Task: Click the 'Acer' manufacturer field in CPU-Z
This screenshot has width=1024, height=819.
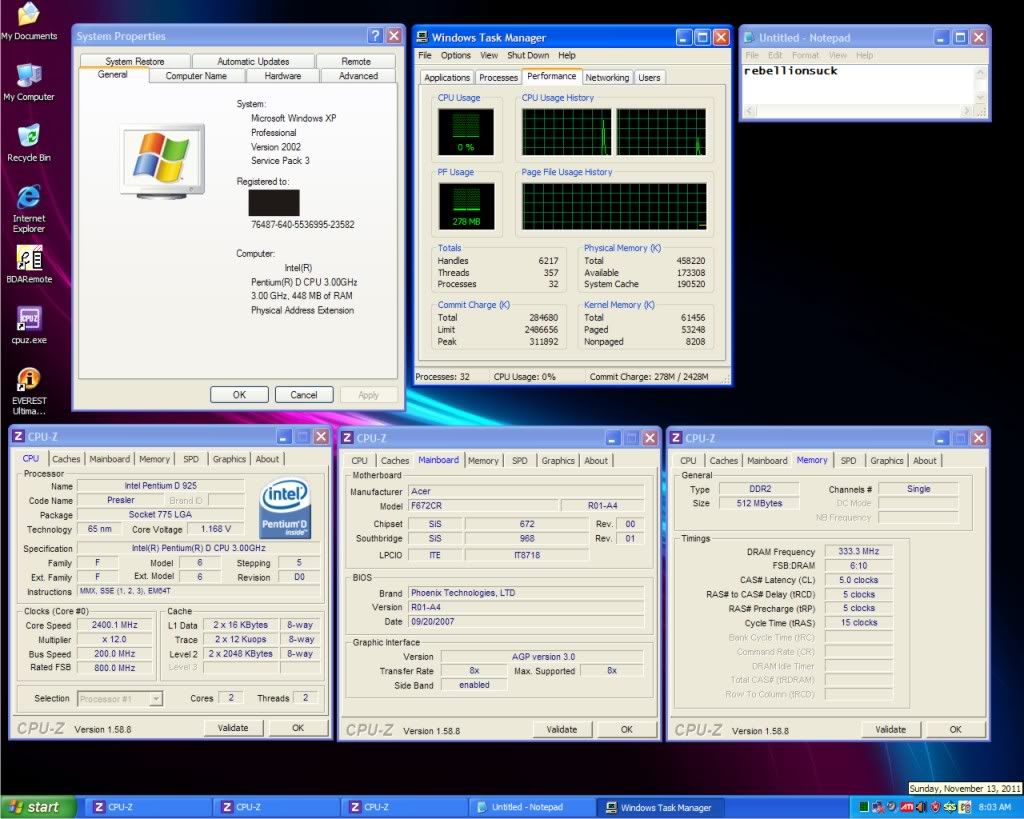Action: point(526,491)
